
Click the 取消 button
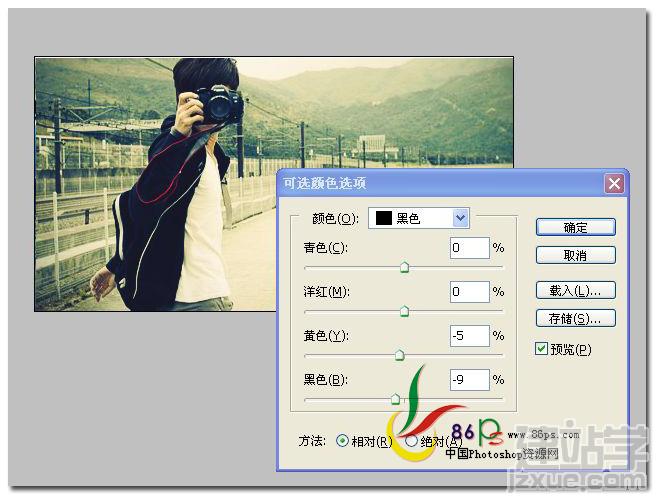point(575,255)
